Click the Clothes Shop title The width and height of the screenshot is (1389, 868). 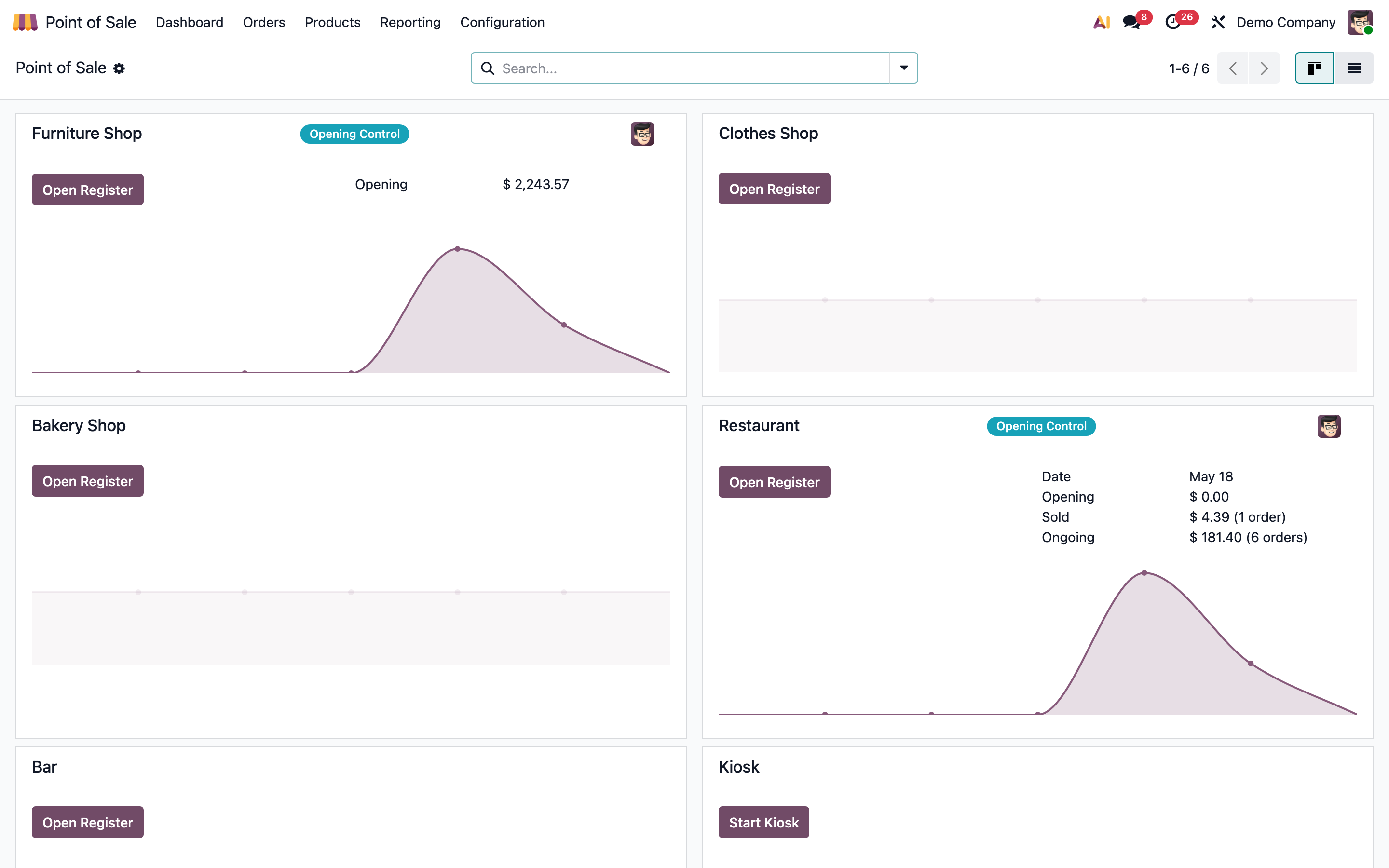tap(768, 133)
